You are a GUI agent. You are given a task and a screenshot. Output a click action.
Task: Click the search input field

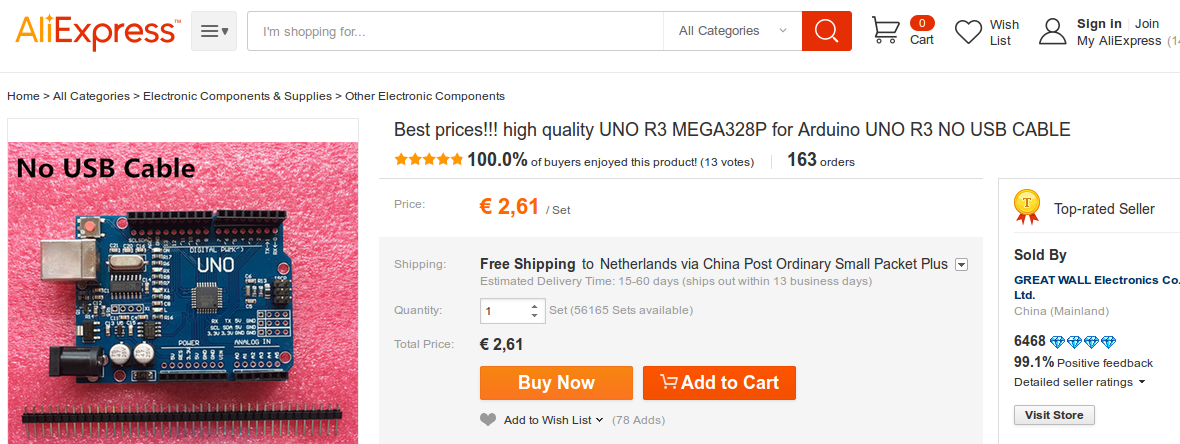click(x=455, y=31)
